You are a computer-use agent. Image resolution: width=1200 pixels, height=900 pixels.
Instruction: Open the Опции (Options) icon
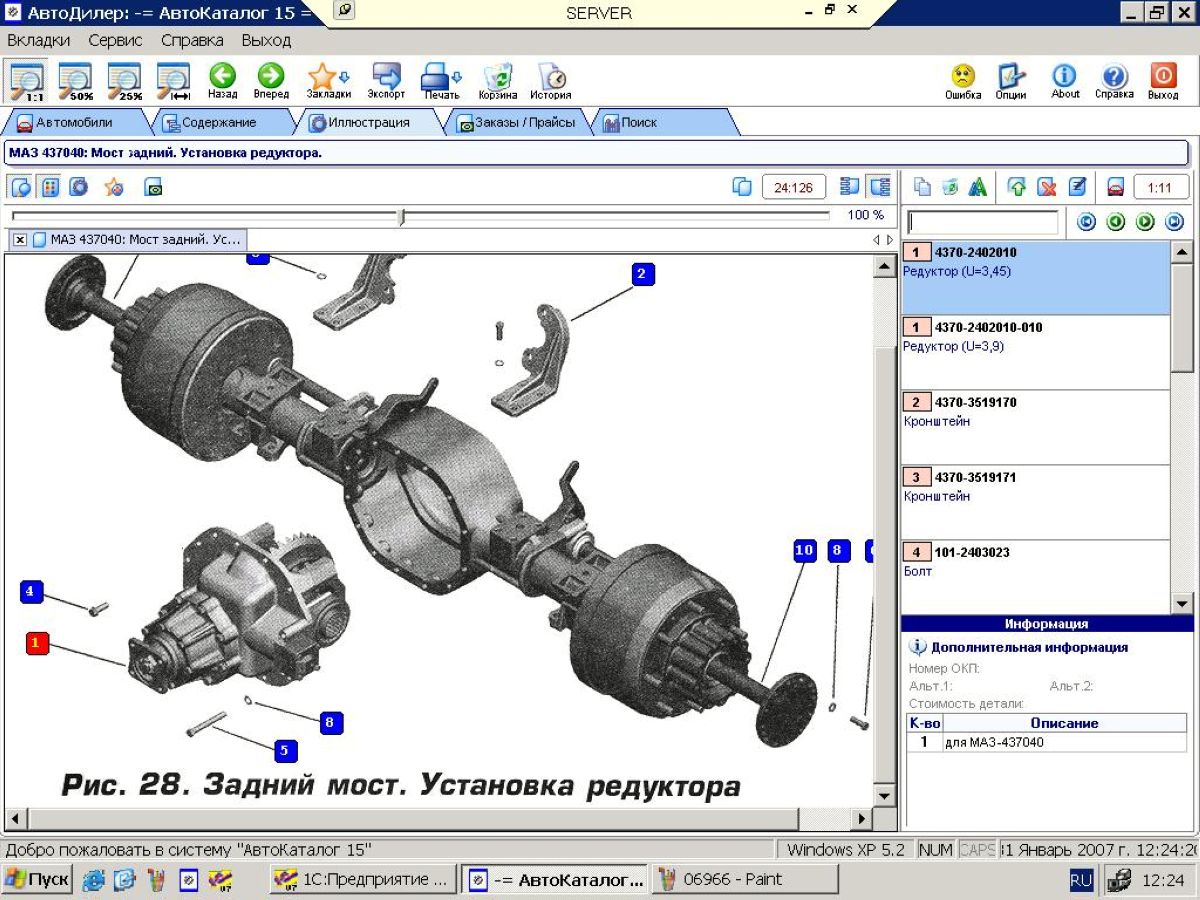[x=1011, y=77]
